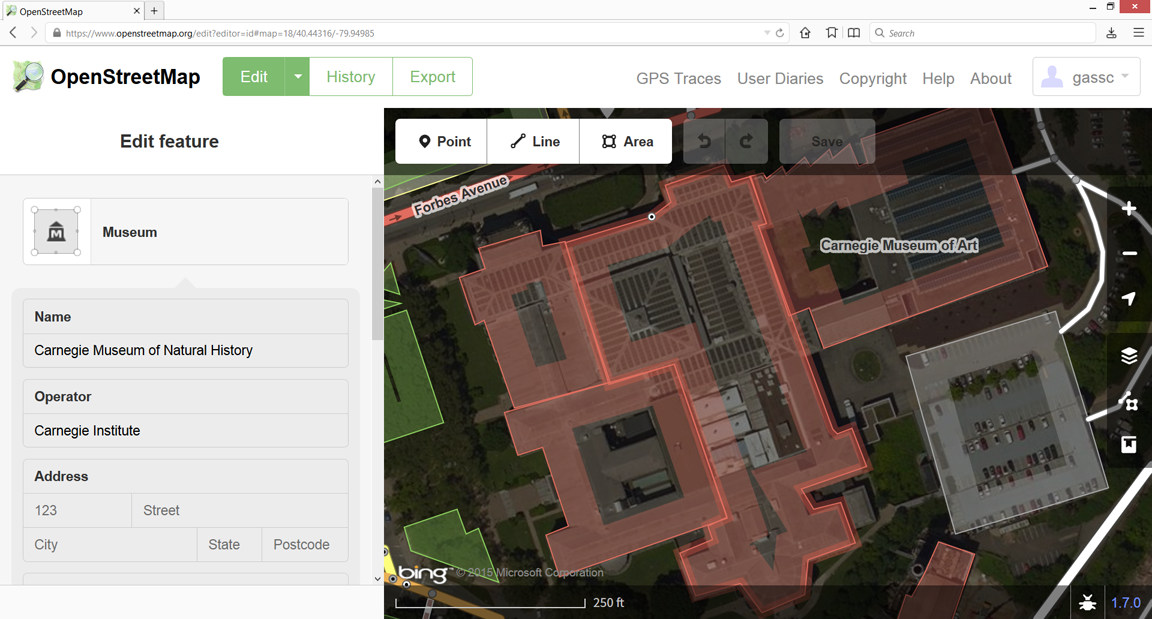Edit the Operator field
The image size is (1152, 619).
coord(186,430)
